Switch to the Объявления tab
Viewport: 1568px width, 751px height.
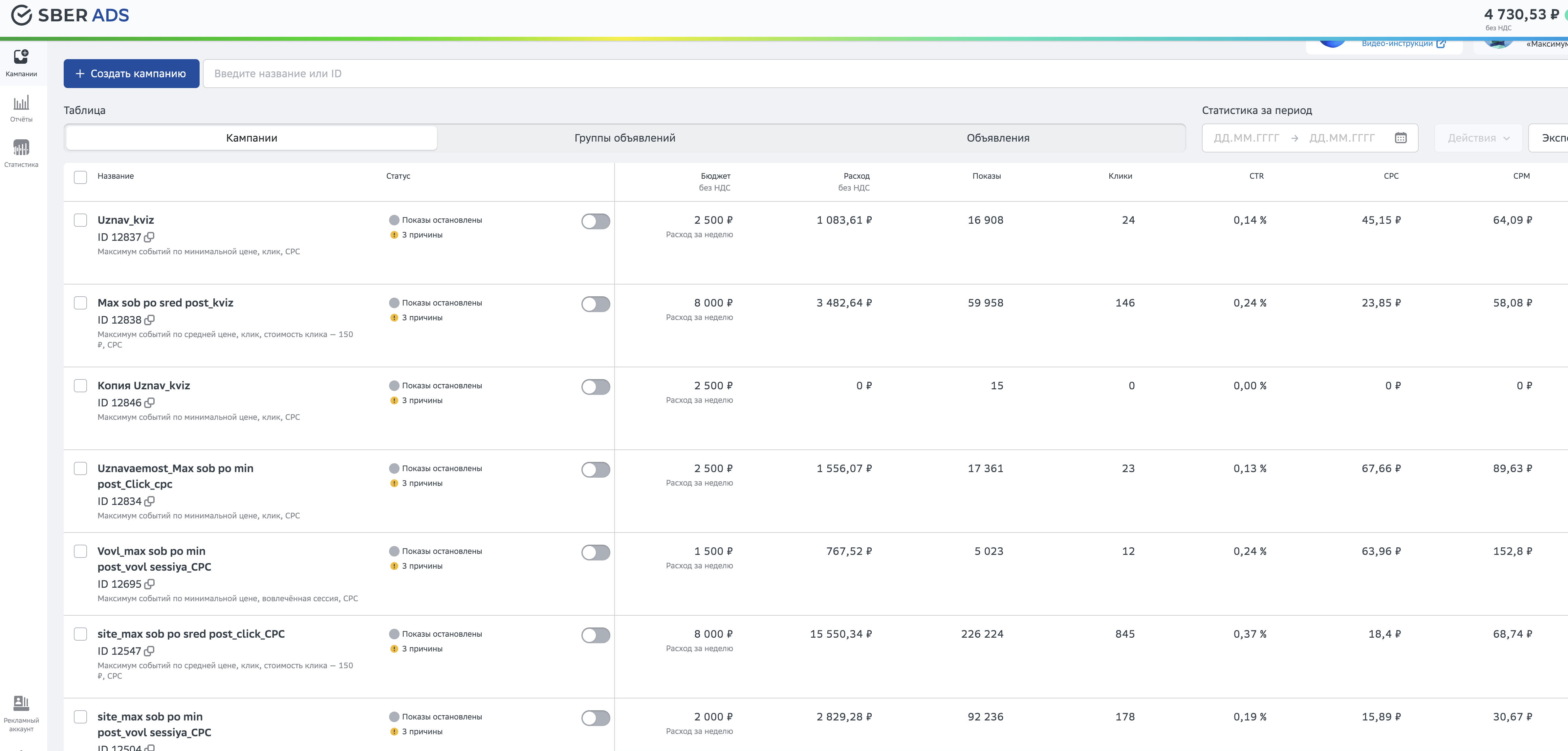(998, 138)
